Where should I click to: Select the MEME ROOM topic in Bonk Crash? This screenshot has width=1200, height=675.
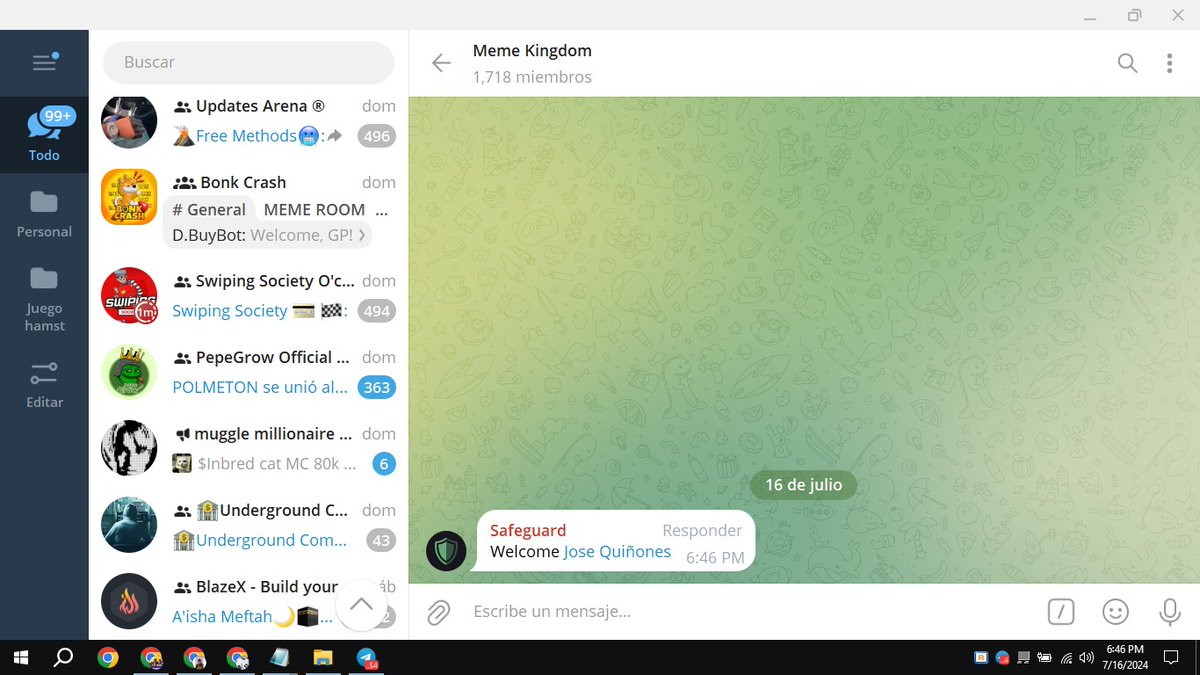pos(314,209)
